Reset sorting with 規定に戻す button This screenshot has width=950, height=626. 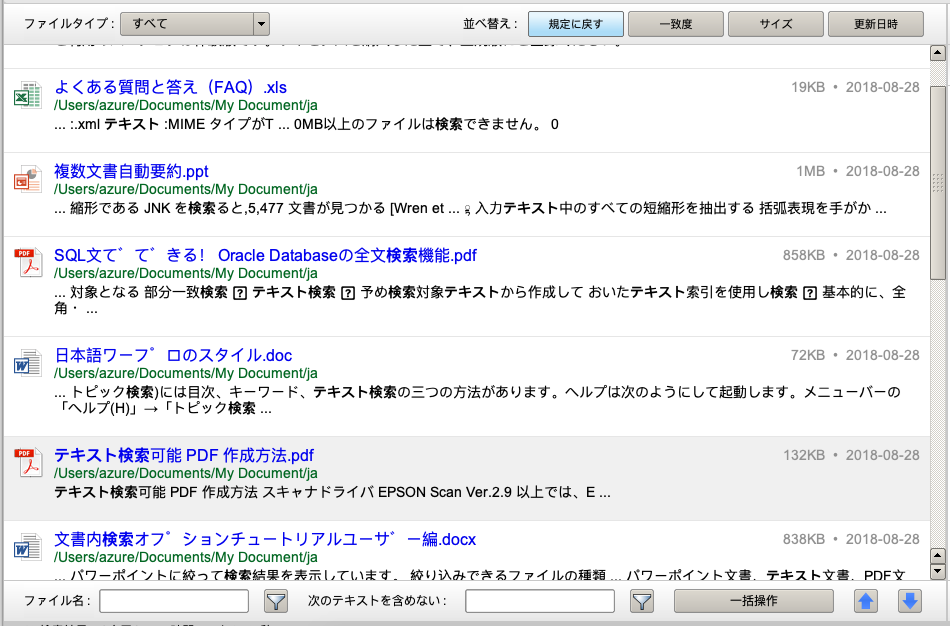click(575, 24)
